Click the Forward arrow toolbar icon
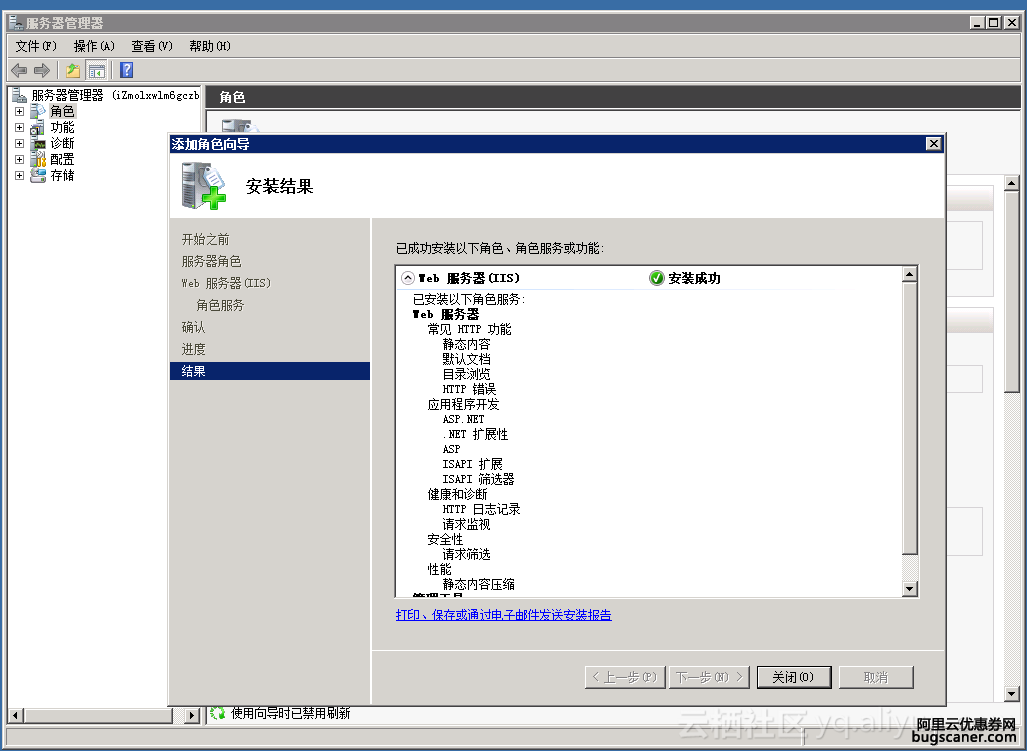 (42, 70)
